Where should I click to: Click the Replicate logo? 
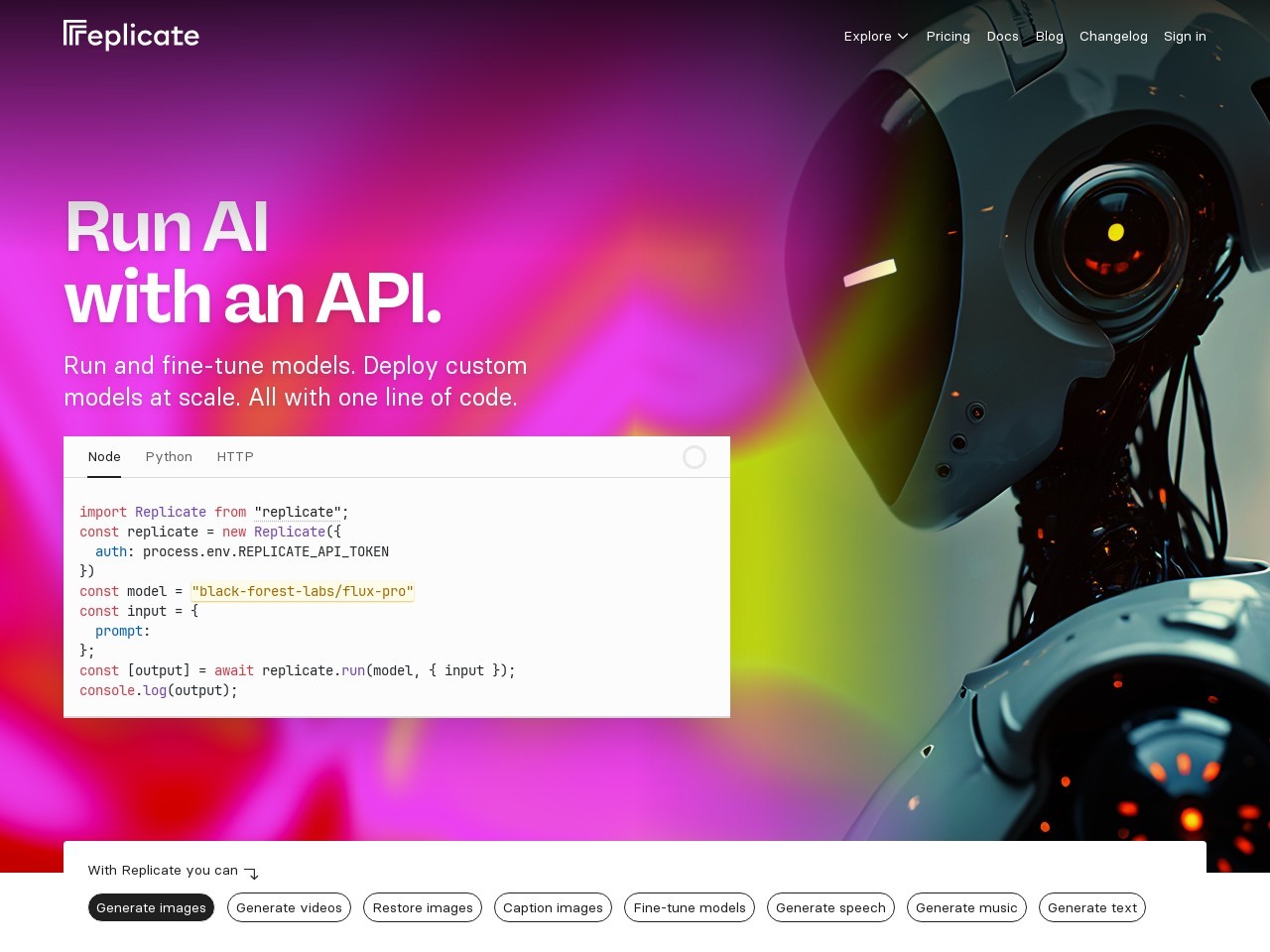pos(131,36)
